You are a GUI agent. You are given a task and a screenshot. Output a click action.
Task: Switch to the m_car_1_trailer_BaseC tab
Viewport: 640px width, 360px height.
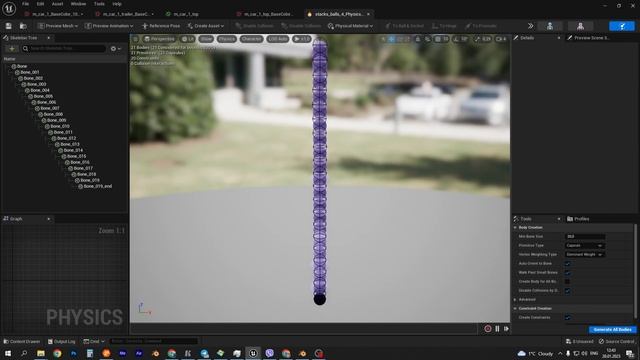tap(124, 14)
